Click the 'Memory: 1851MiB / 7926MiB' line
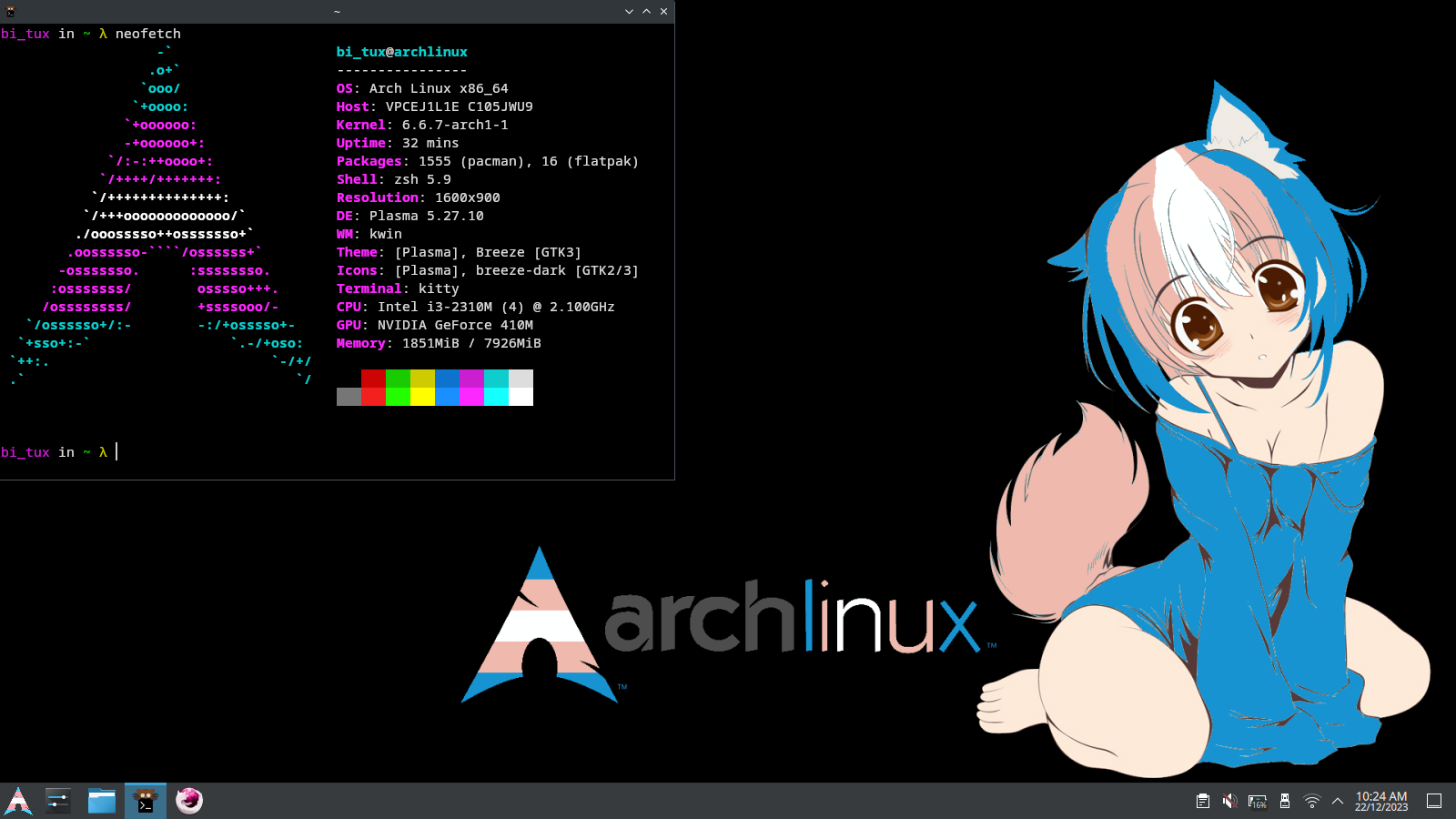Viewport: 1456px width, 819px height. coord(439,343)
